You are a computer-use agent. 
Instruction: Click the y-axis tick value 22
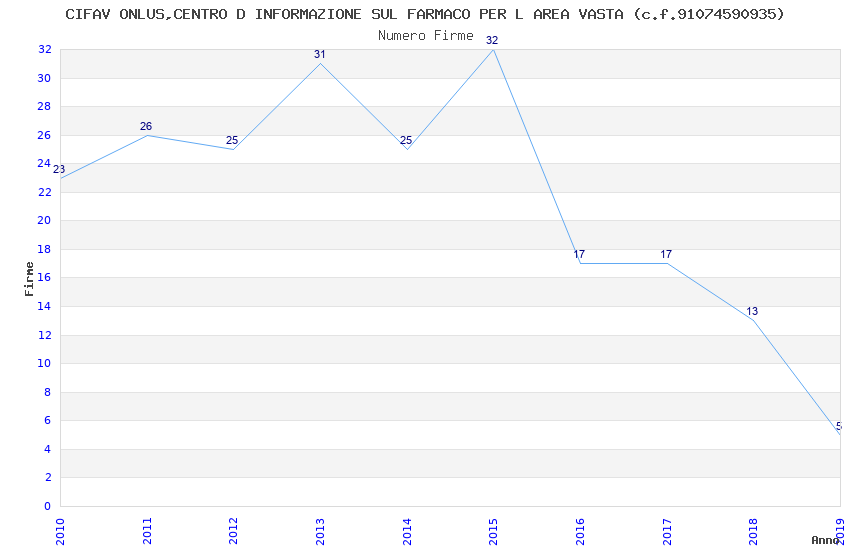44,192
